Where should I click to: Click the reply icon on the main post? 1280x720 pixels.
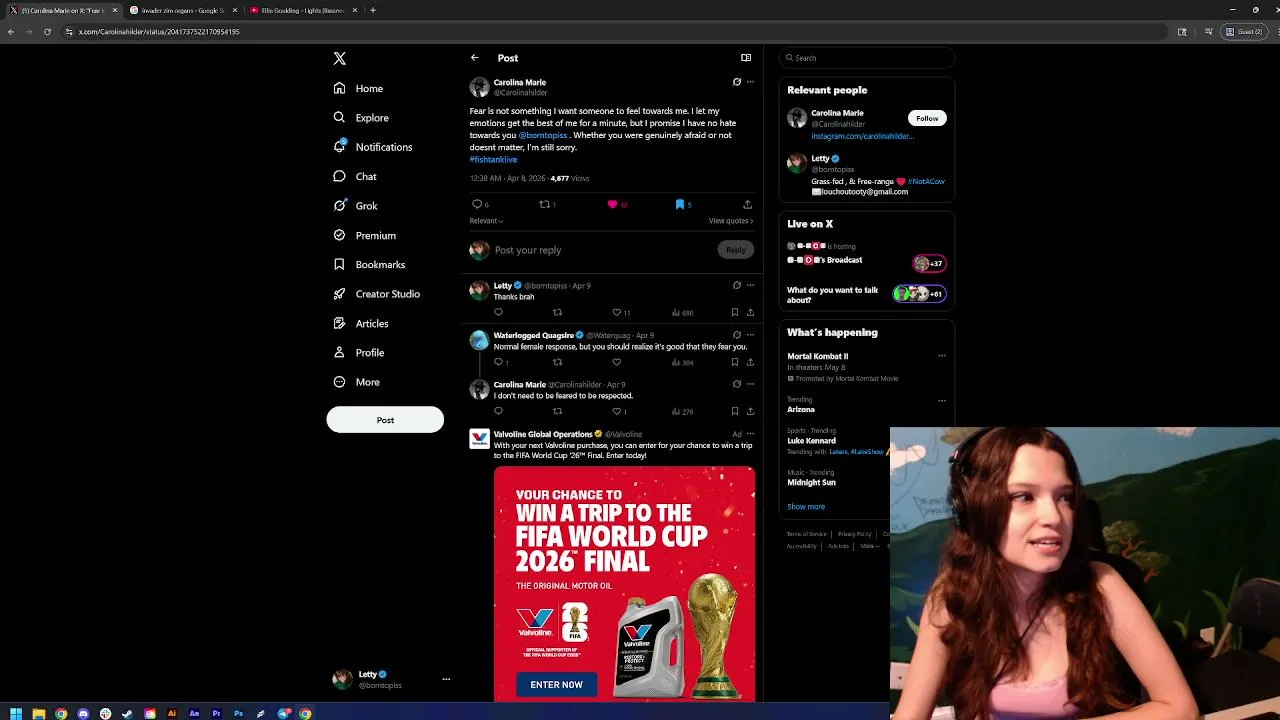coord(477,204)
